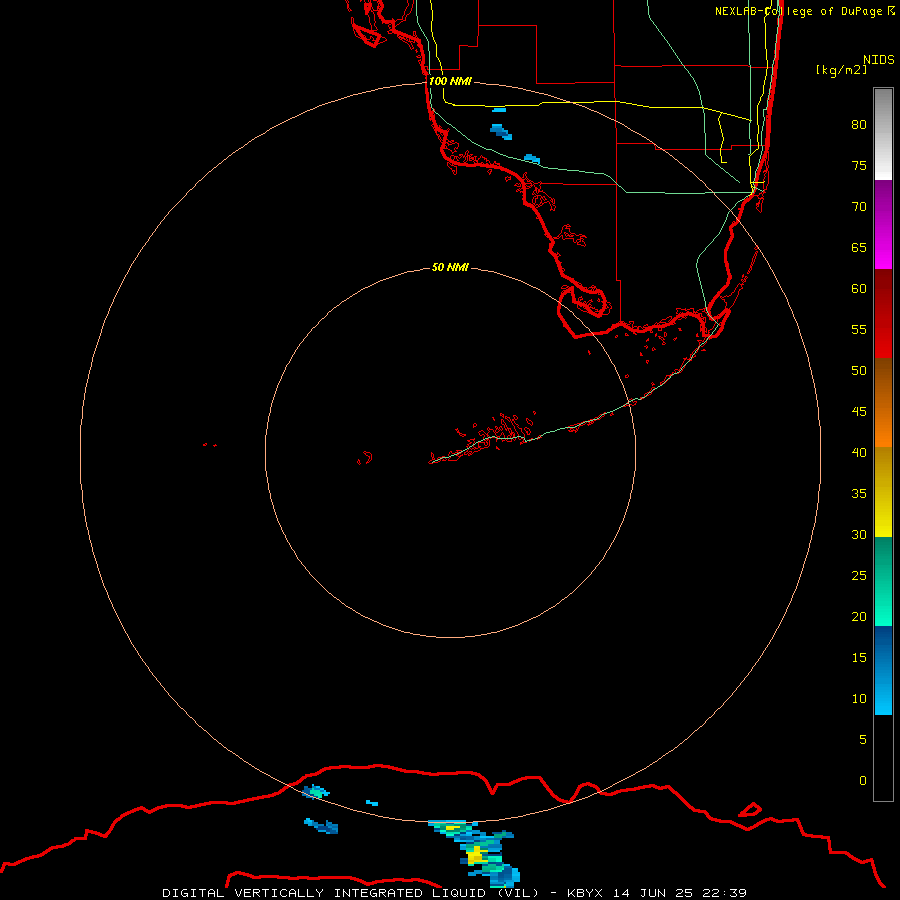Select the 45 value on the VIL scale
The height and width of the screenshot is (900, 900).
click(x=859, y=412)
